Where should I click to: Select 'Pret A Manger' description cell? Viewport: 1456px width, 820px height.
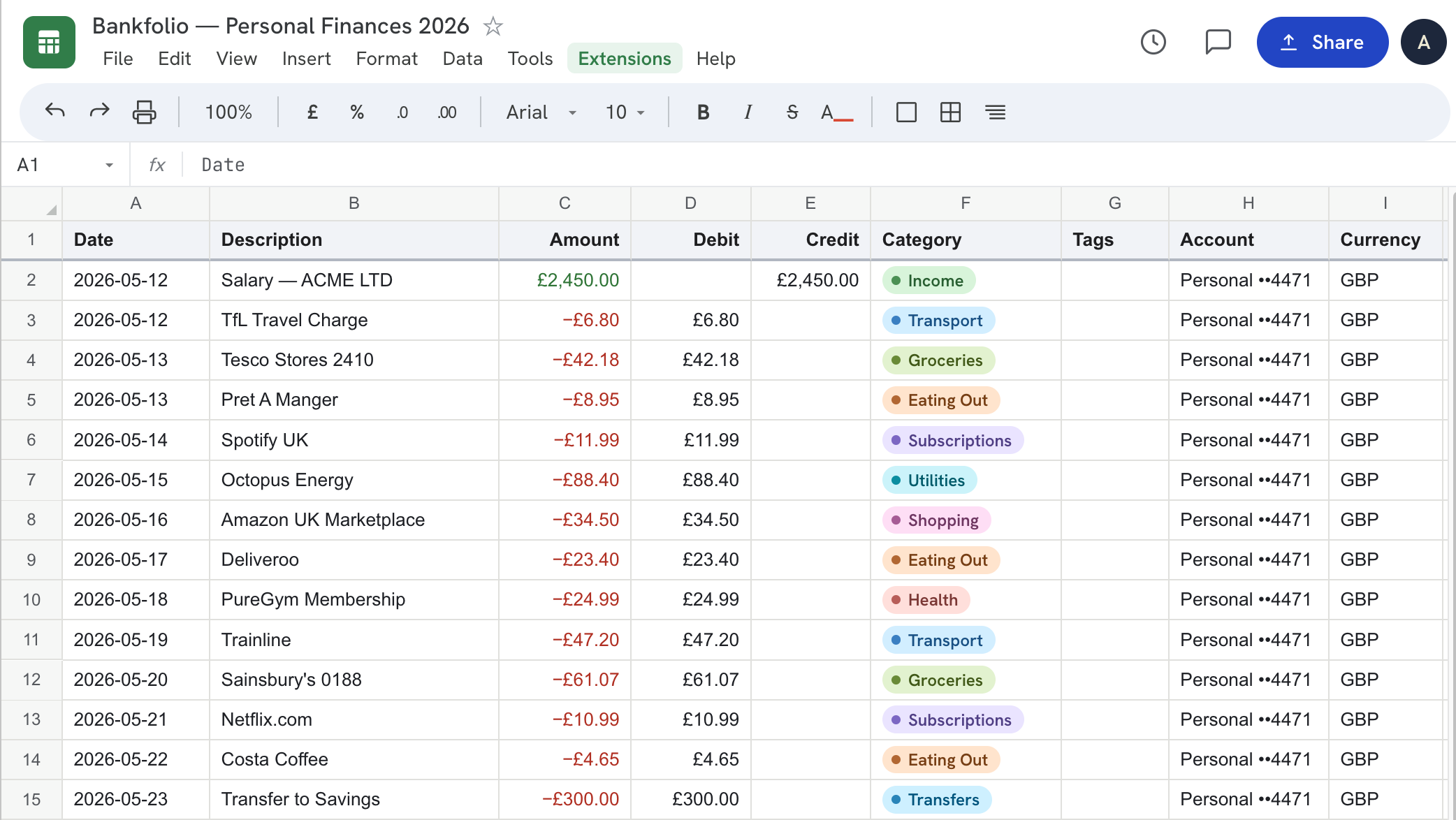click(354, 400)
